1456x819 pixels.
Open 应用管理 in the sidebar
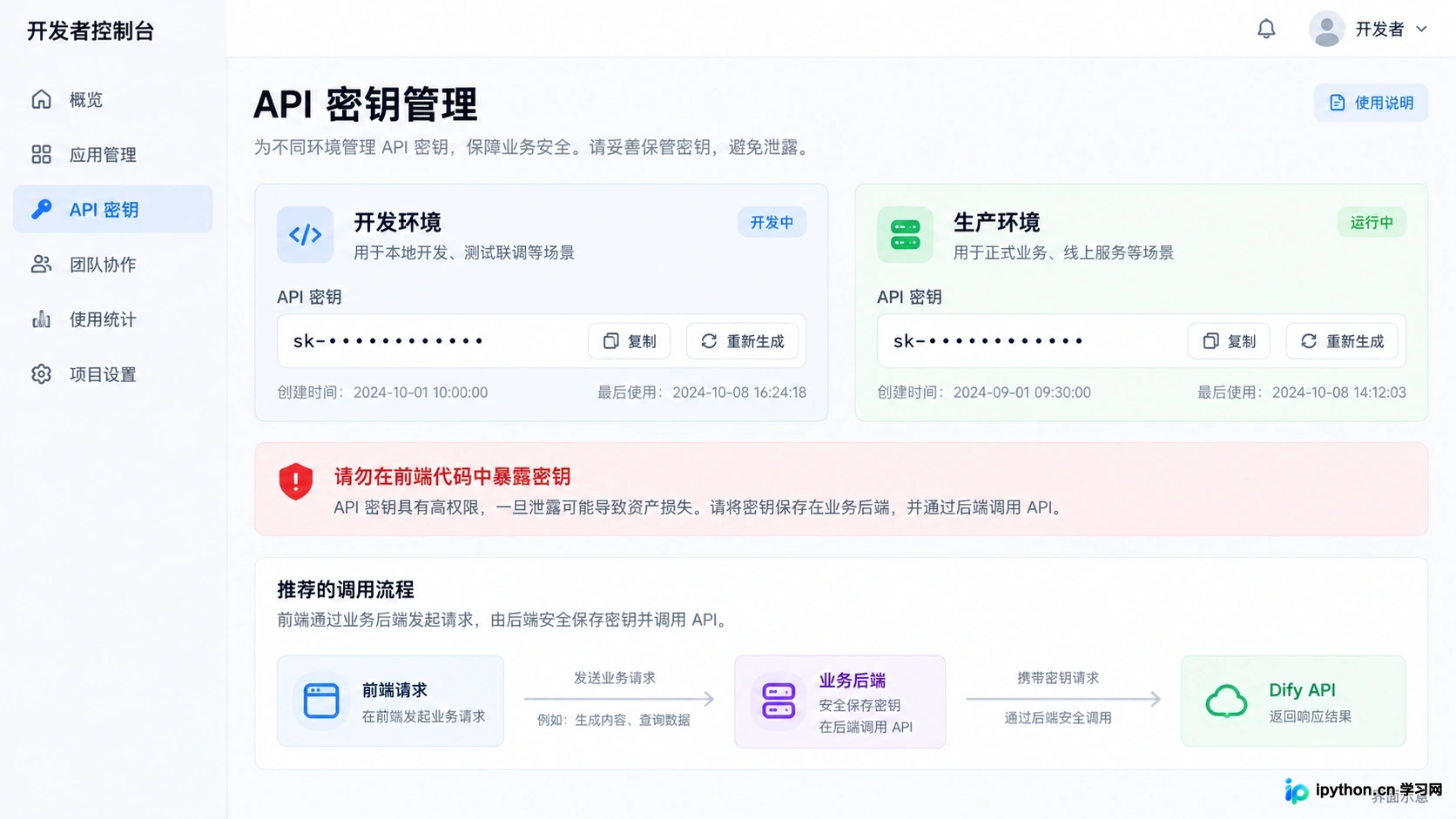point(113,155)
